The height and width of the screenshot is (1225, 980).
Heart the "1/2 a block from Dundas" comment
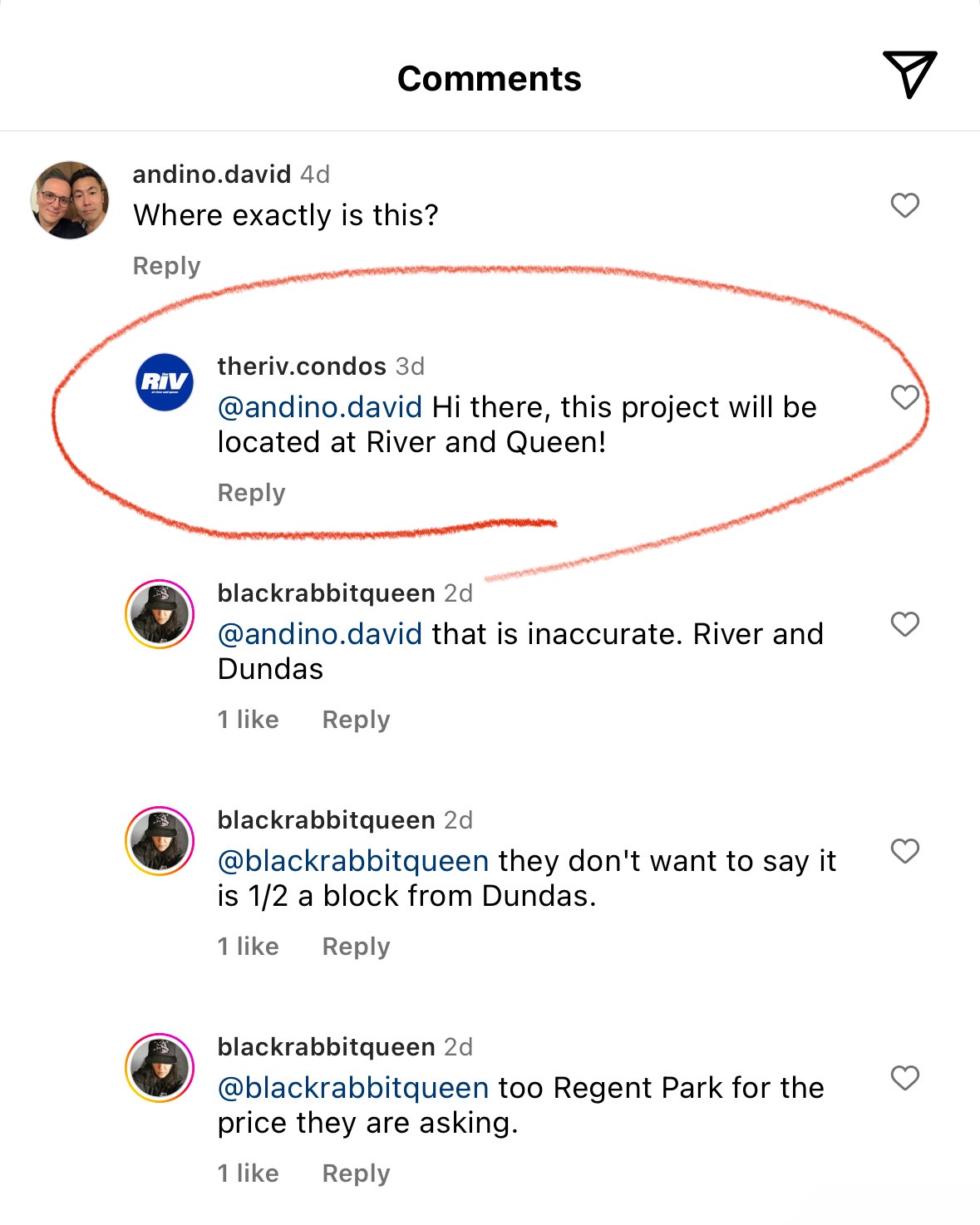(904, 851)
